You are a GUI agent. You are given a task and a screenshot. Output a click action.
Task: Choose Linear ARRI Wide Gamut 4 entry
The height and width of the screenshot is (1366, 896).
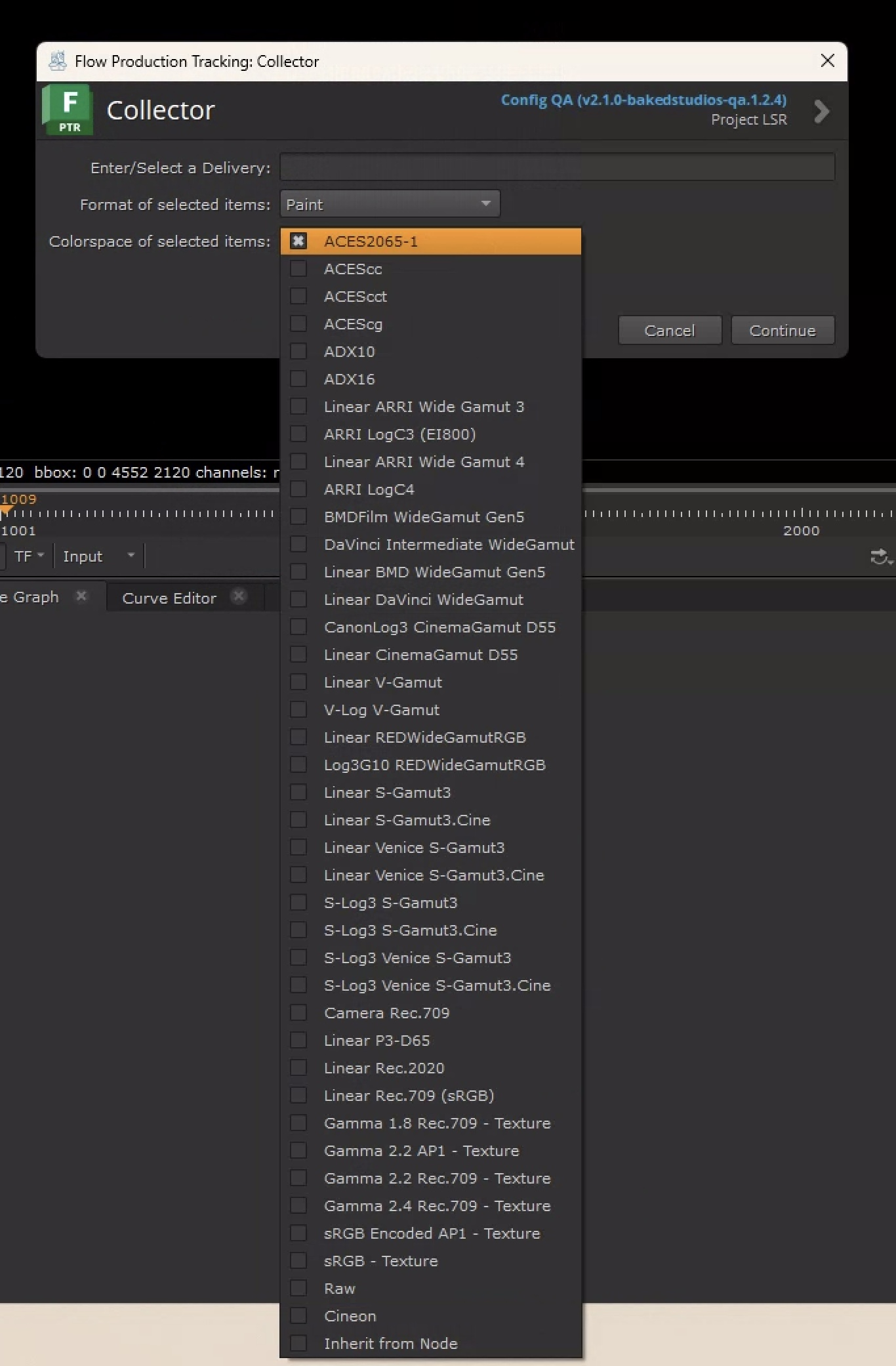pyautogui.click(x=431, y=461)
